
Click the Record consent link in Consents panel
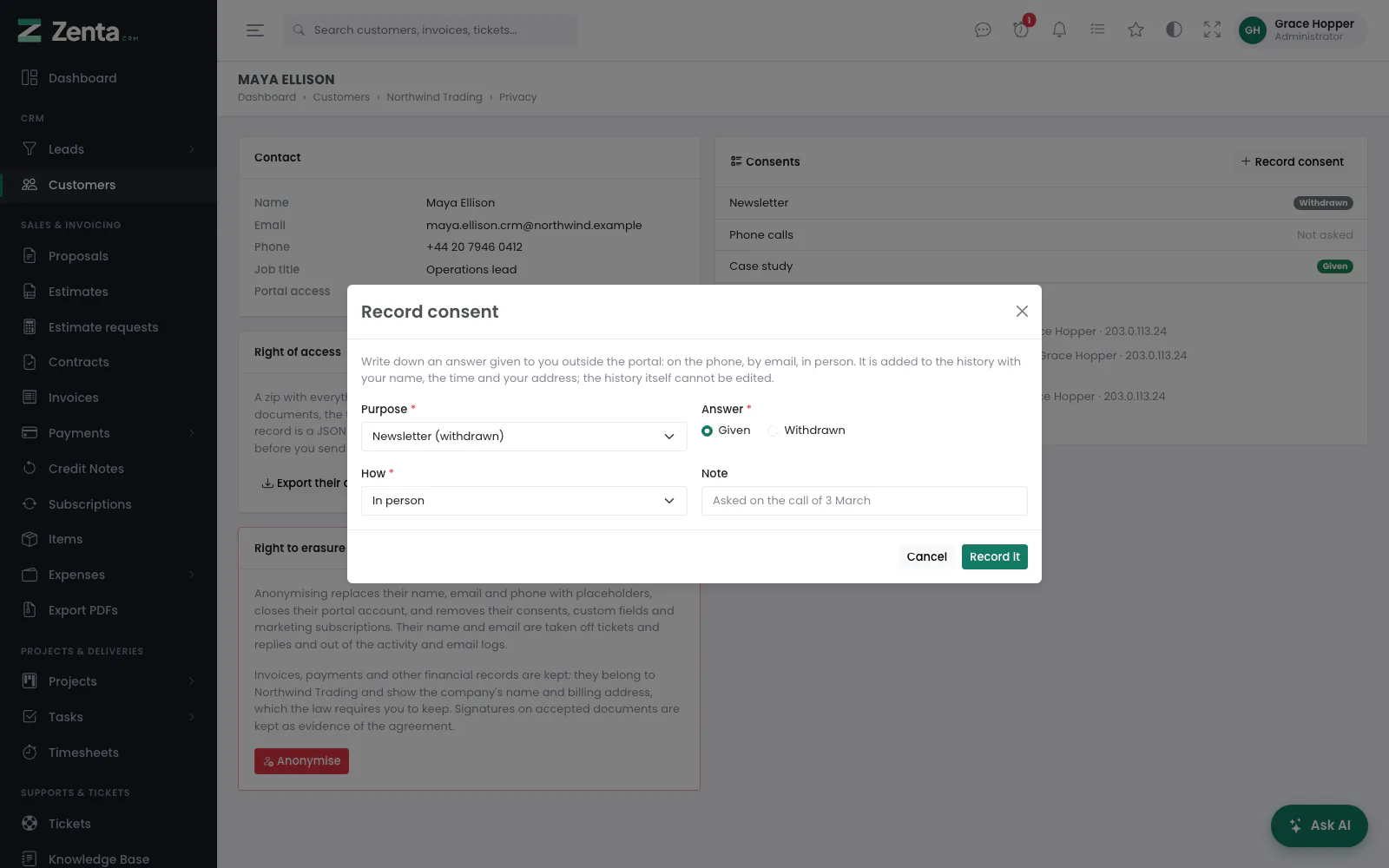1292,161
